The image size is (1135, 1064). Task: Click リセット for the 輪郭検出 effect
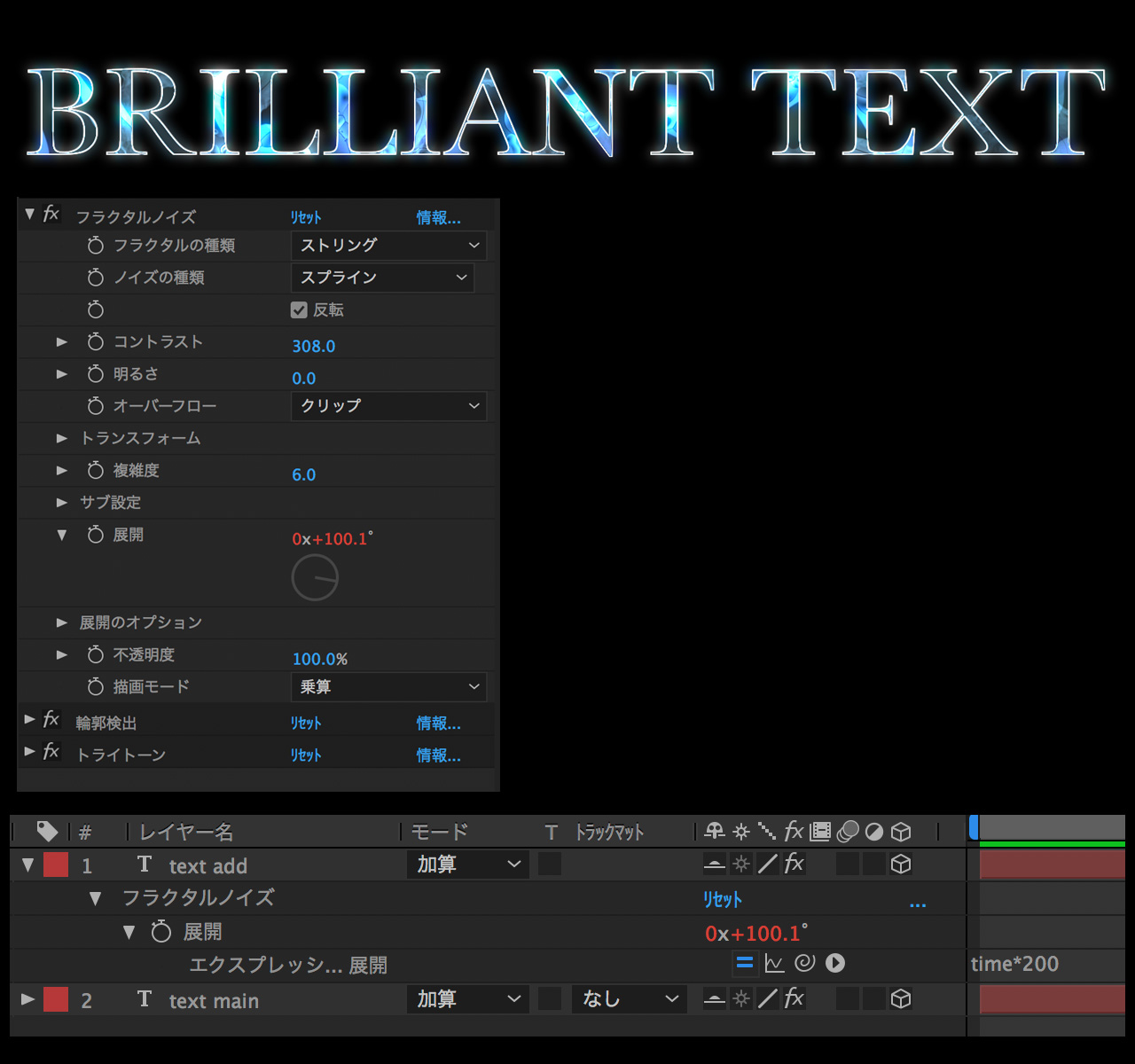click(306, 724)
